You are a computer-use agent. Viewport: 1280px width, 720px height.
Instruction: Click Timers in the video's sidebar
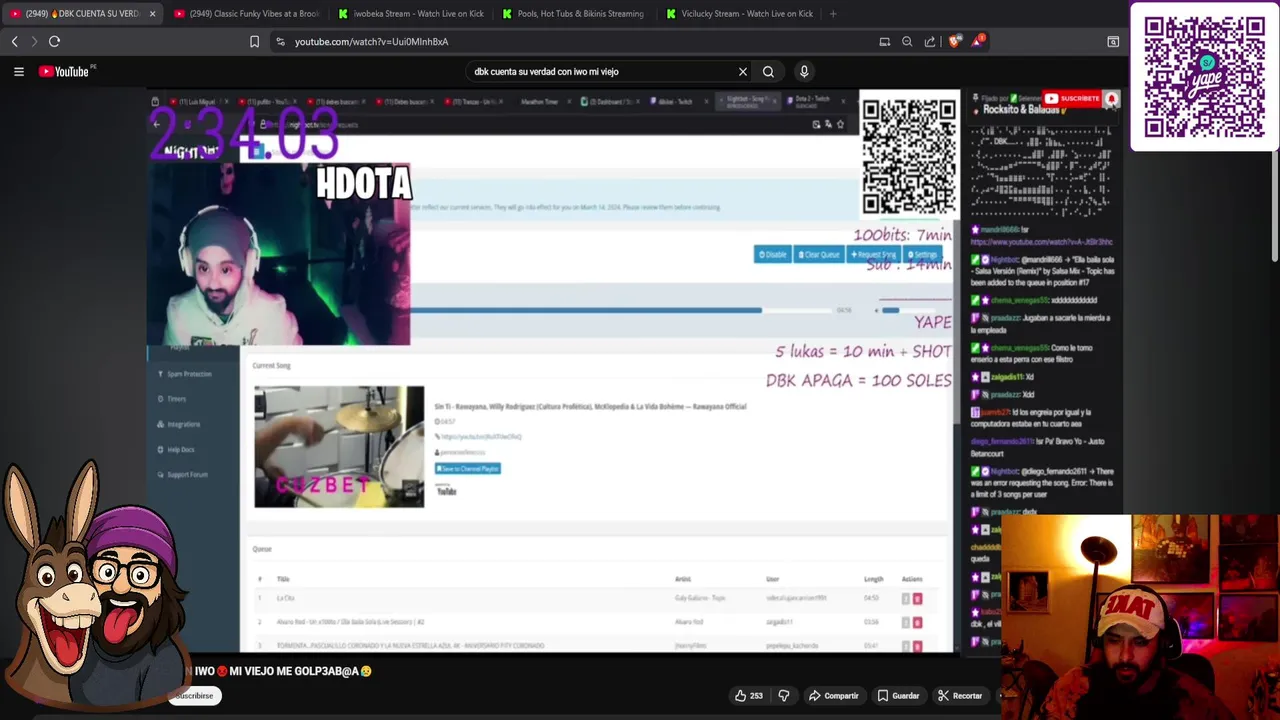176,399
